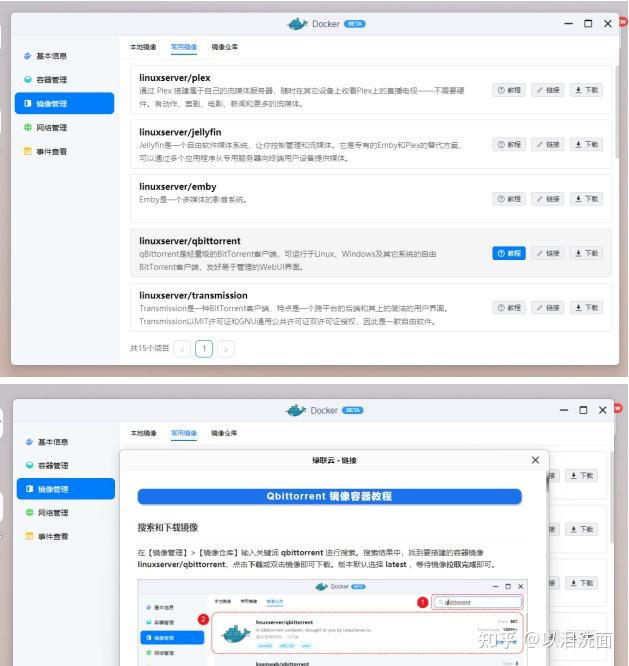Viewport: 629px width, 666px height.
Task: Open 教程 for linuxserver/jellyfin
Action: point(509,144)
